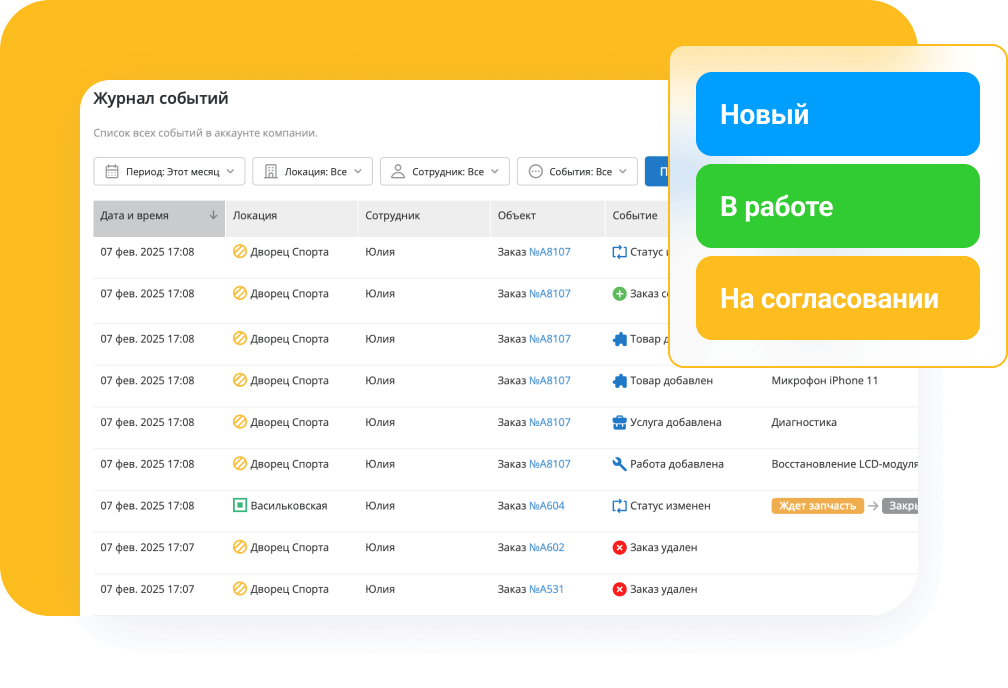Click the green square icon beside Васильковская
Image resolution: width=1008 pixels, height=688 pixels.
tap(239, 506)
